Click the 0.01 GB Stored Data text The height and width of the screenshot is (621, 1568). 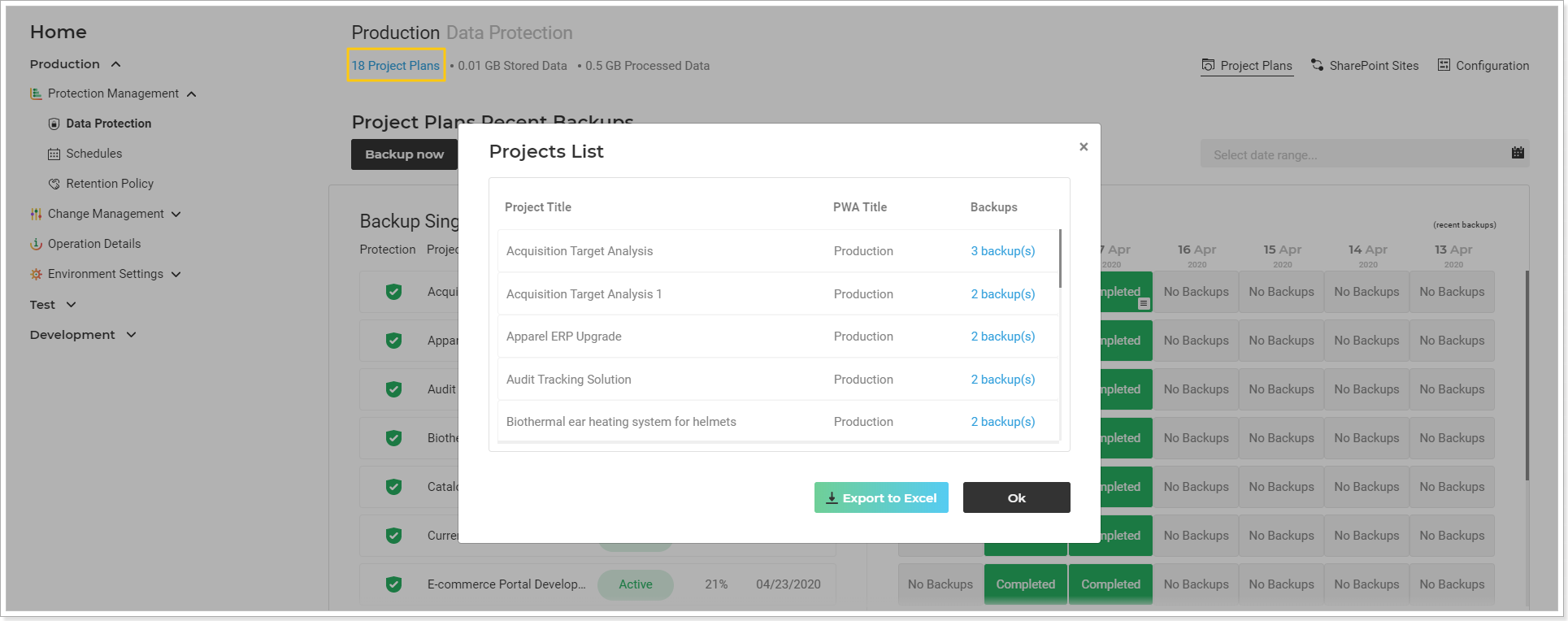click(x=512, y=66)
